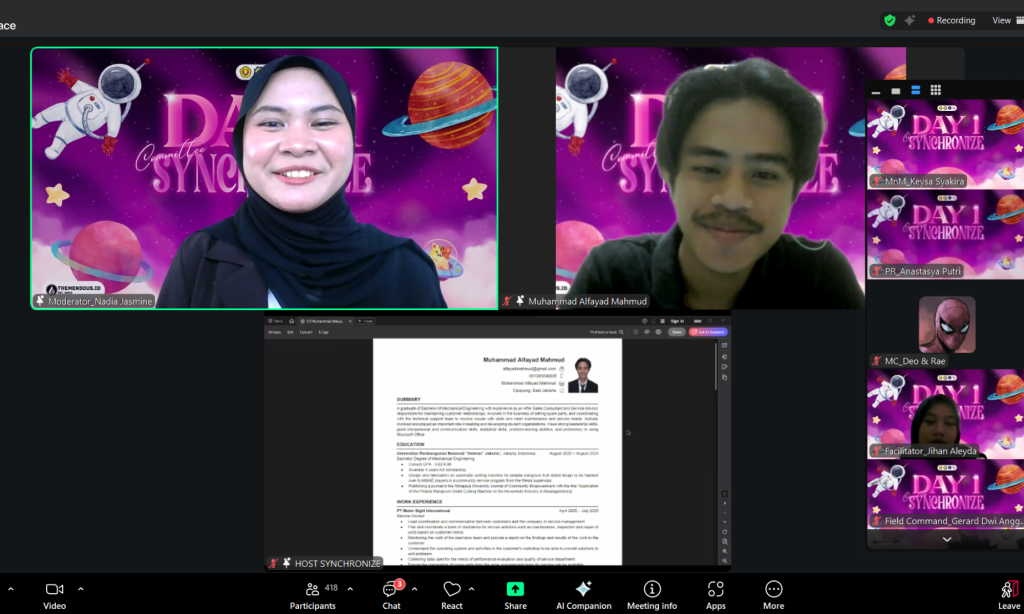1024x614 pixels.
Task: Show Meeting info
Action: 652,595
